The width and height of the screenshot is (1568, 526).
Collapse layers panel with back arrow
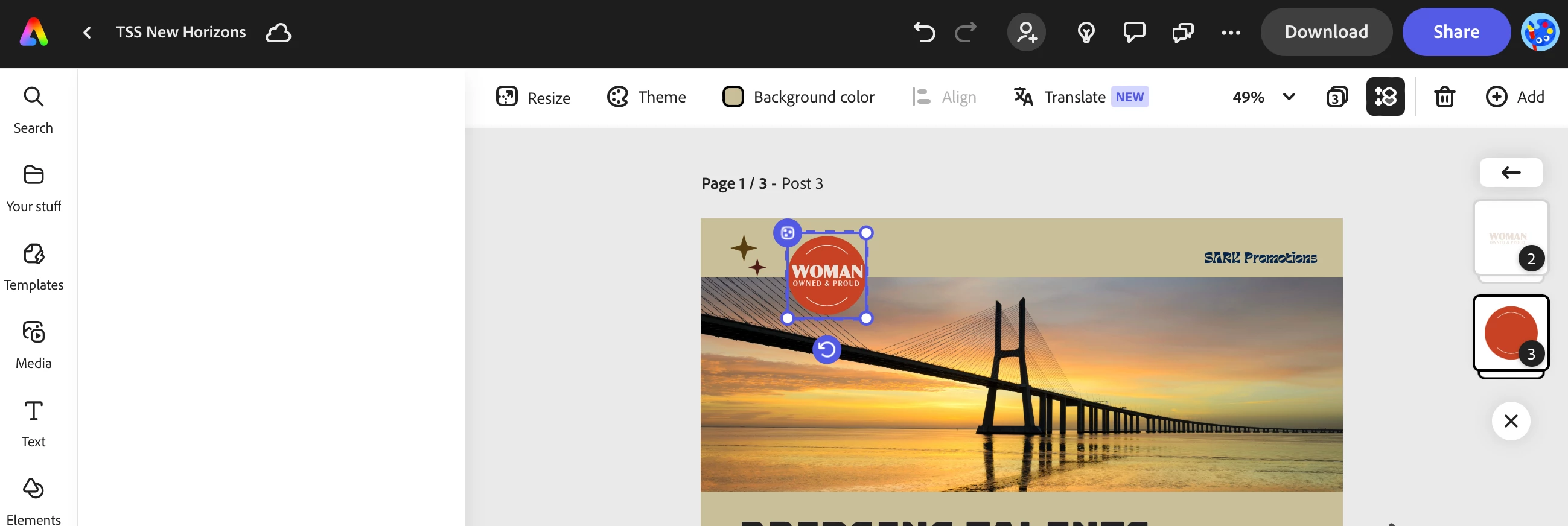point(1511,173)
